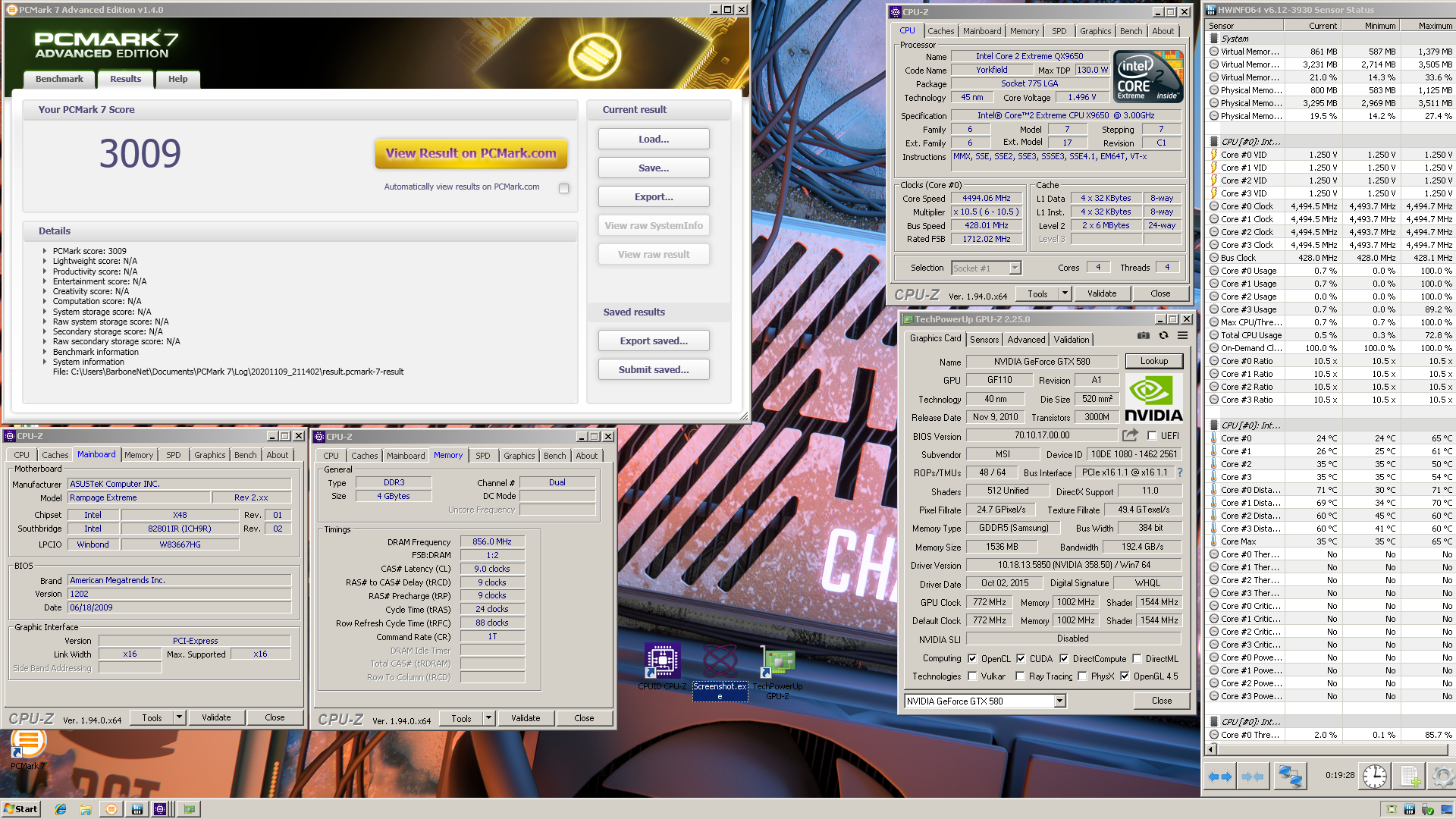Toggle DirectCompute checkbox in GPU-Z
Screen dimensions: 1456x819
coord(1064,658)
